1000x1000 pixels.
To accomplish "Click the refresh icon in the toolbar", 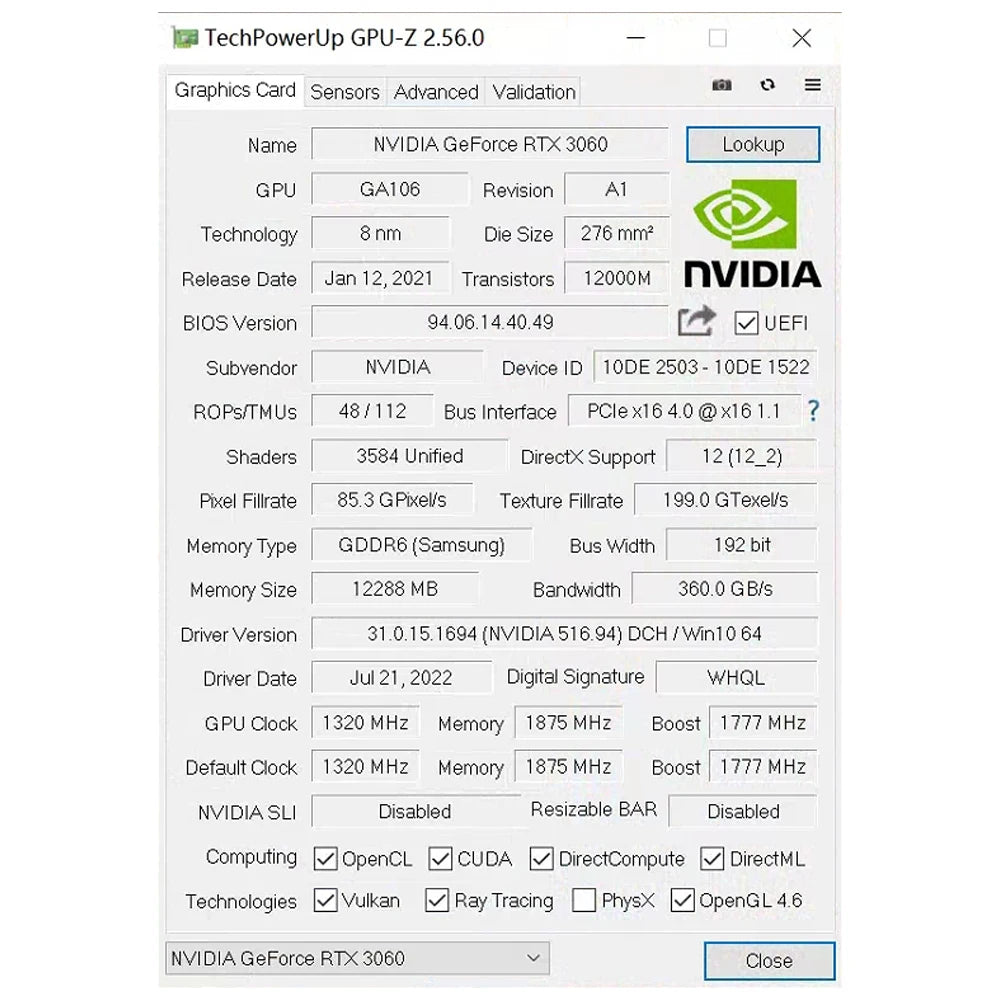I will click(767, 85).
